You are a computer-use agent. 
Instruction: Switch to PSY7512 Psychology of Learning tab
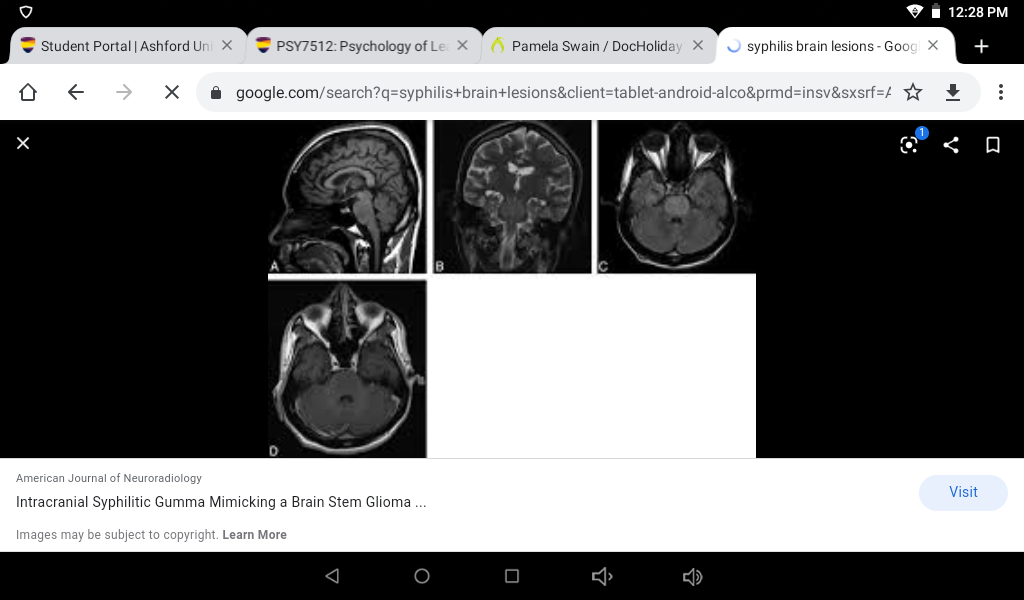(x=362, y=46)
